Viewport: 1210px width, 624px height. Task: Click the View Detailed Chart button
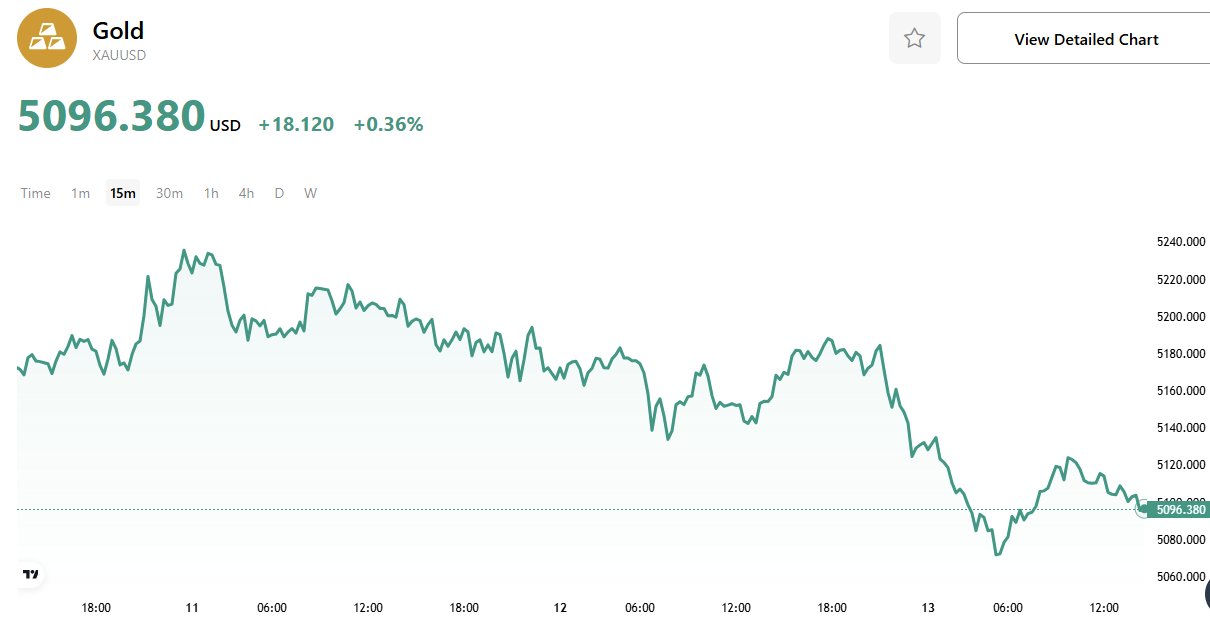1086,38
